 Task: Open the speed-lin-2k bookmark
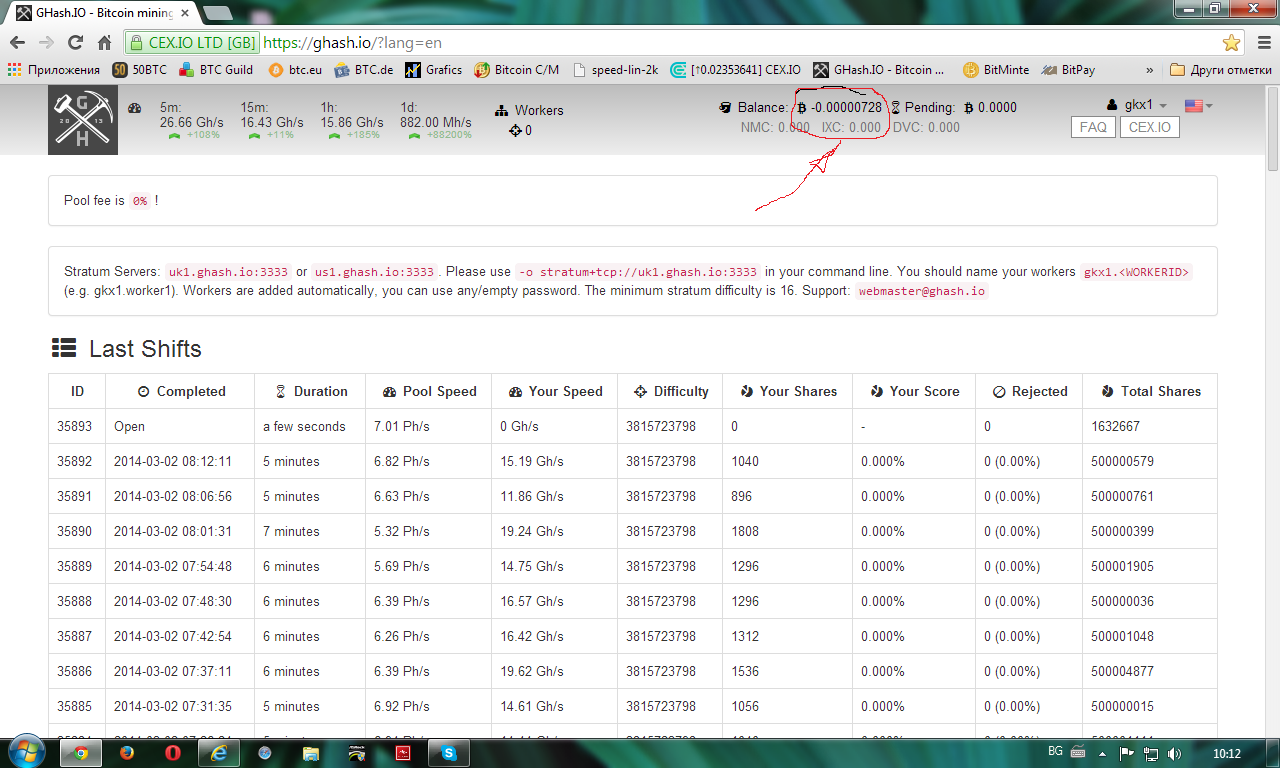point(616,70)
